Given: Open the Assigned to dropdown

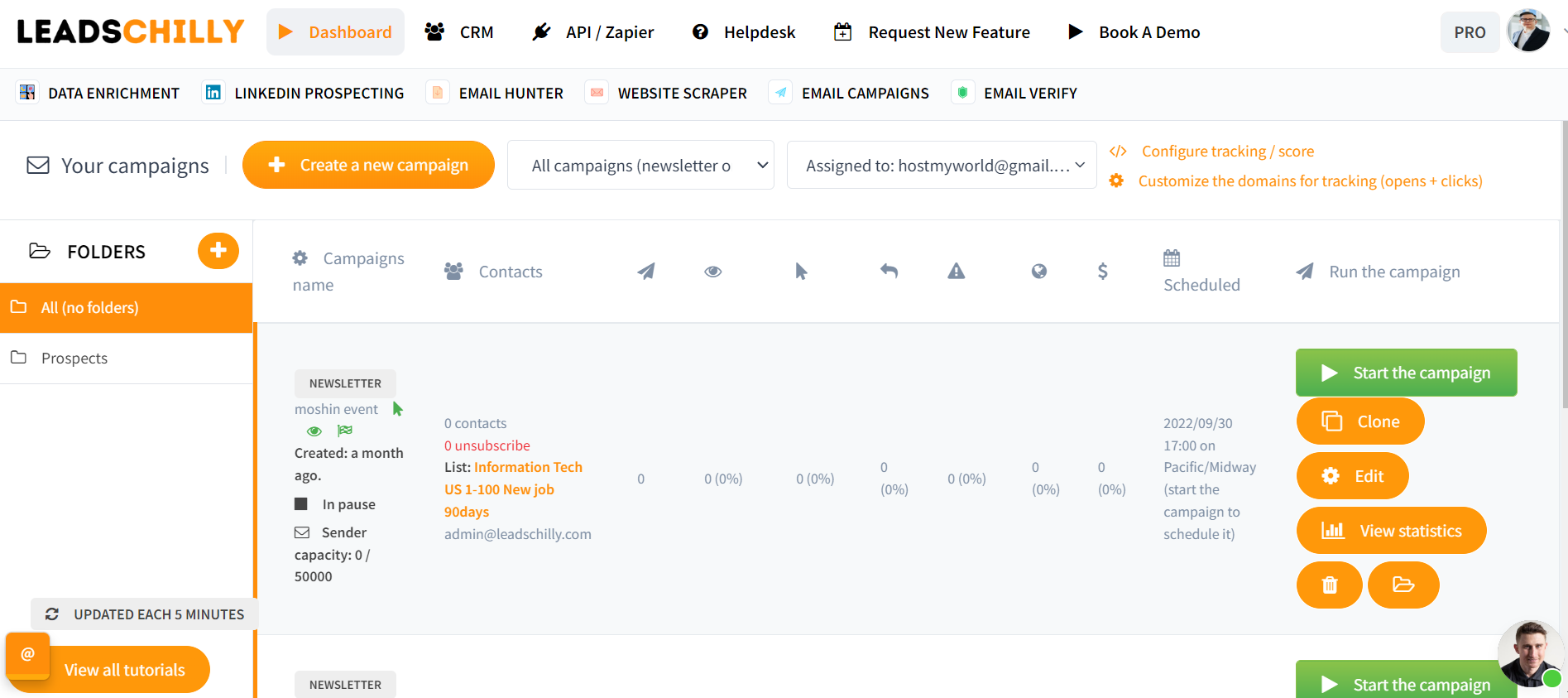Looking at the screenshot, I should 942,165.
